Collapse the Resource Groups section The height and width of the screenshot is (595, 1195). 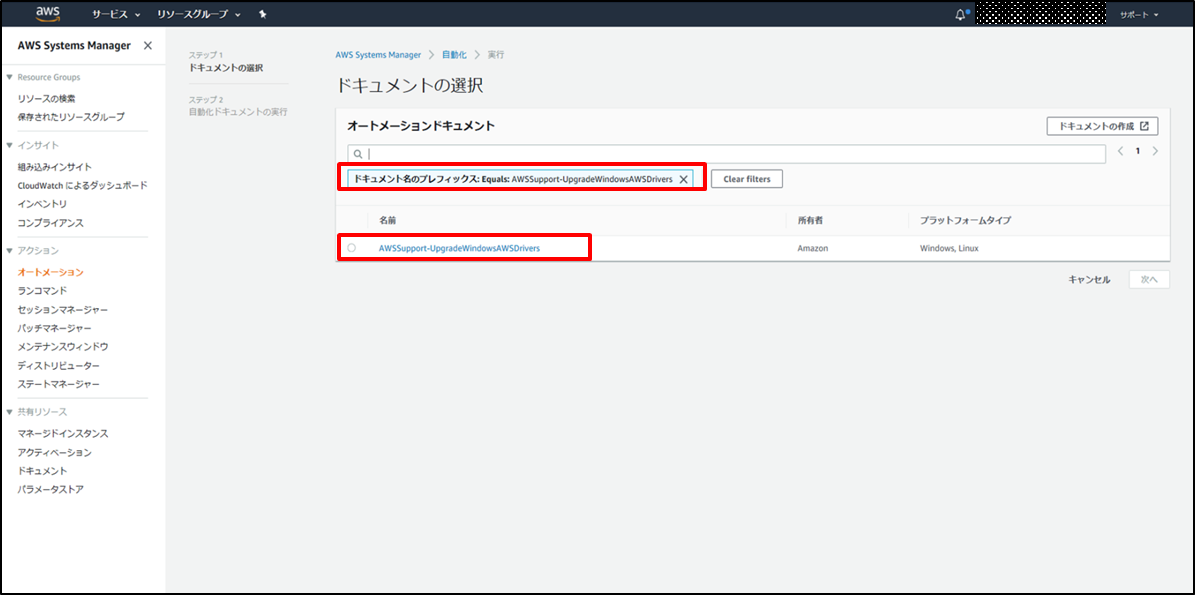click(x=9, y=77)
